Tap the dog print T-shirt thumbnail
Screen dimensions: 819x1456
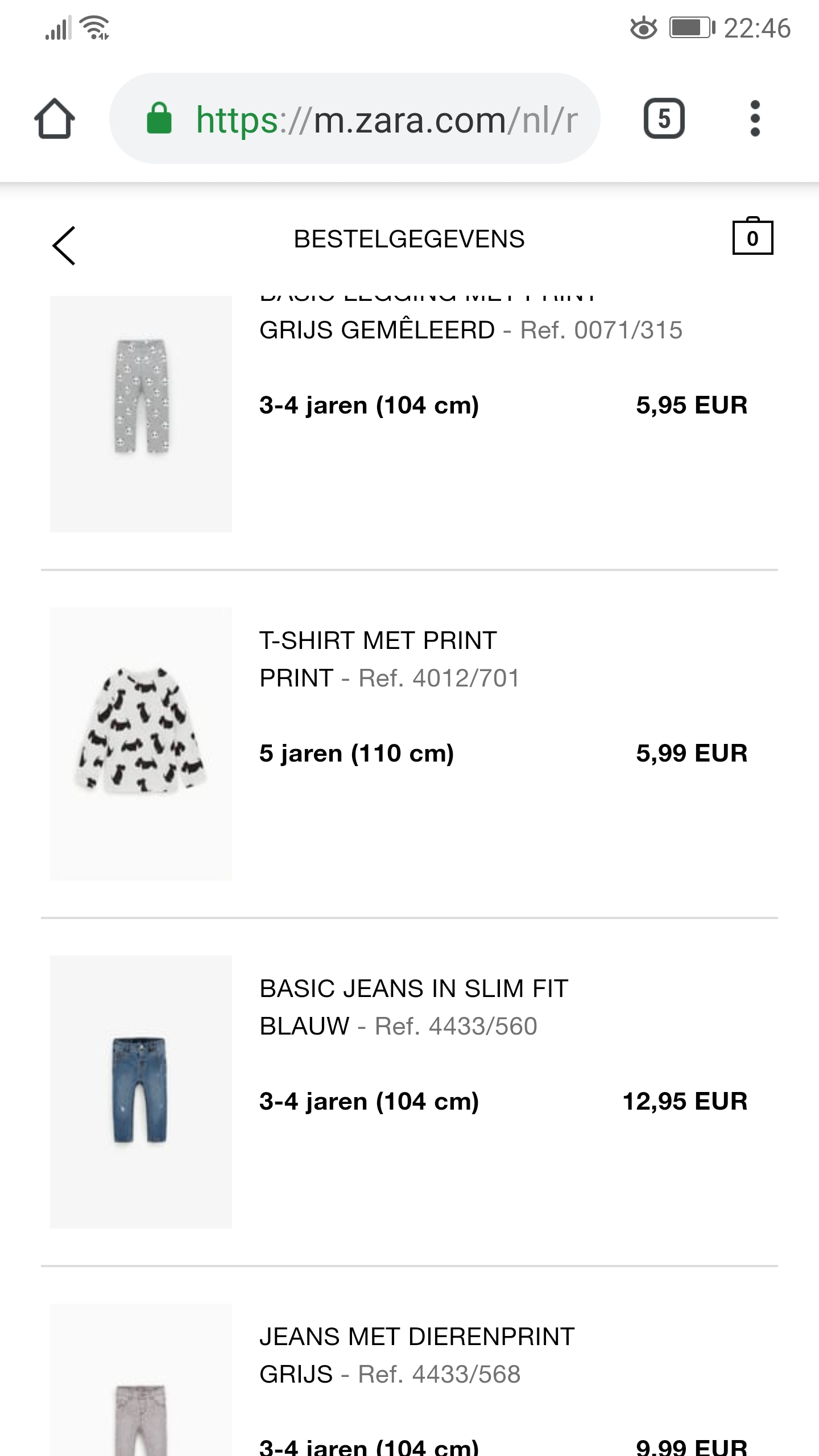pos(141,743)
